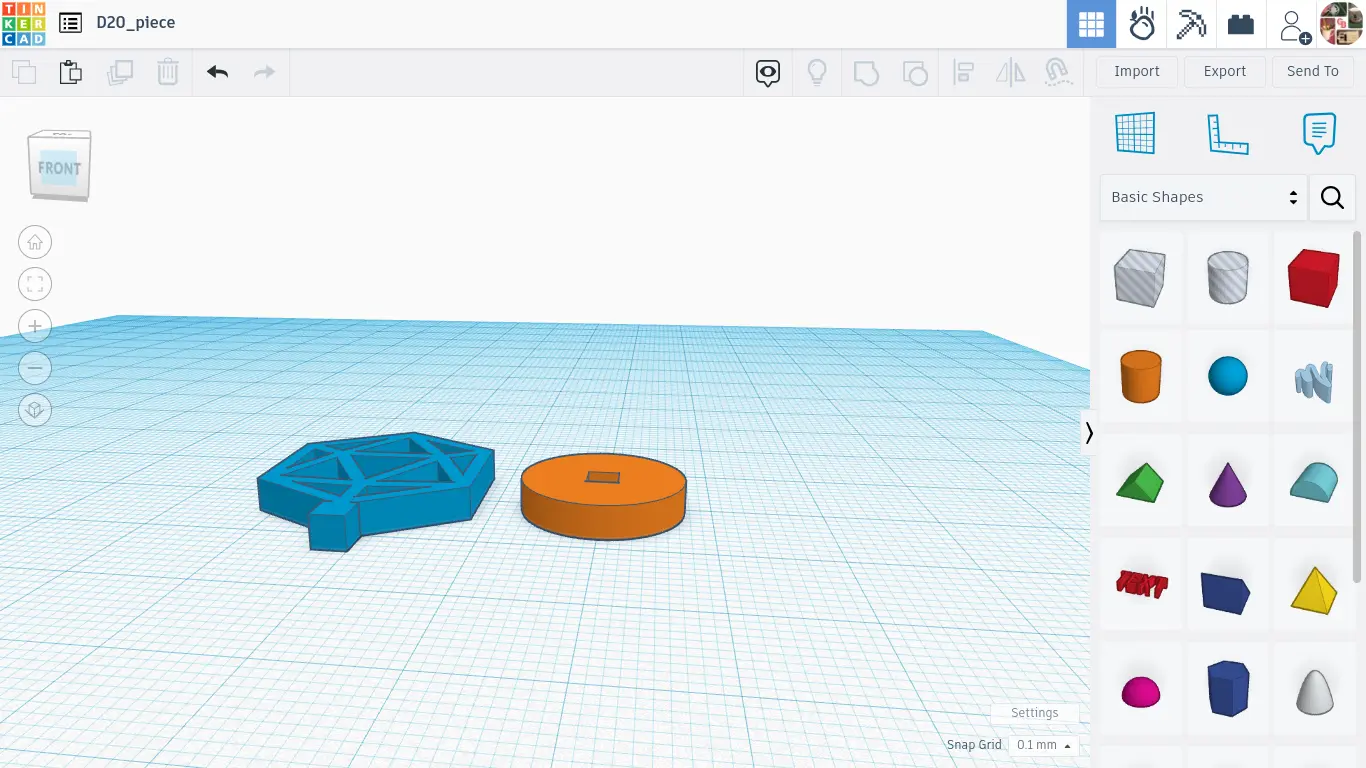The image size is (1366, 768).
Task: Toggle 3D Design grid view mode
Action: point(1091,24)
